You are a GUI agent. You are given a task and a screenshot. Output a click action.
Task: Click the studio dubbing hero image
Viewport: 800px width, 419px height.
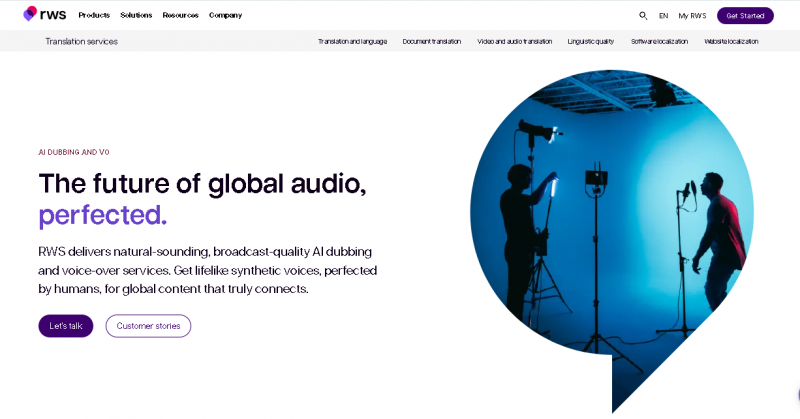[x=610, y=220]
